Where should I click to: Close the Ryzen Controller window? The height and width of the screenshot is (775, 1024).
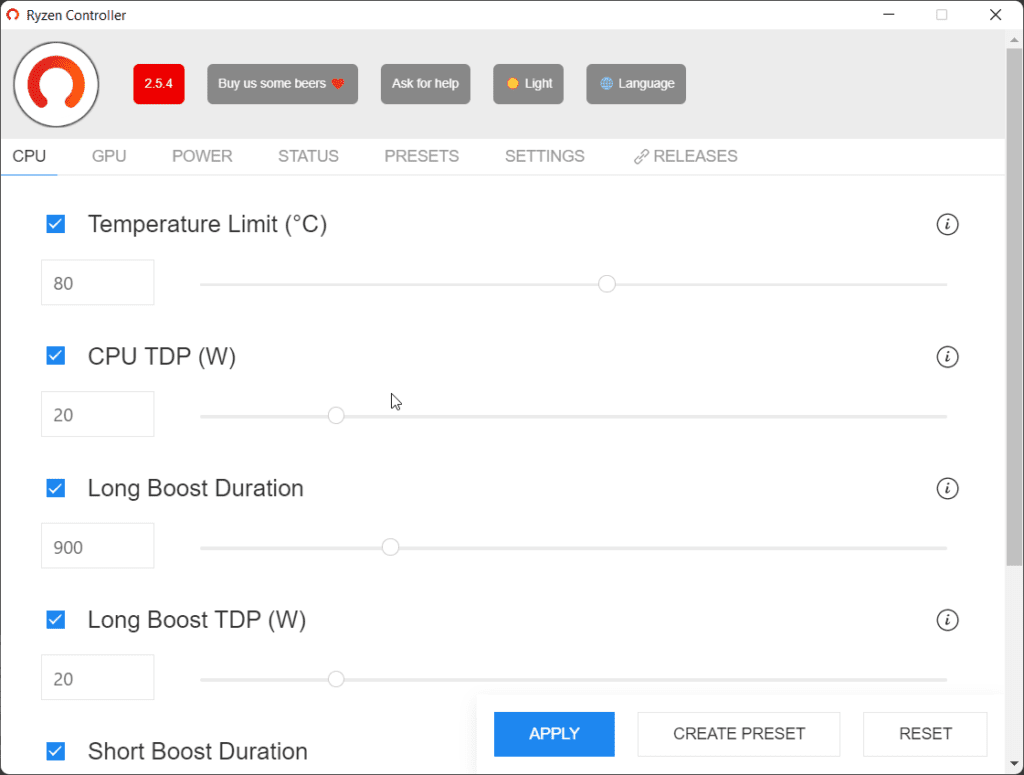point(995,14)
